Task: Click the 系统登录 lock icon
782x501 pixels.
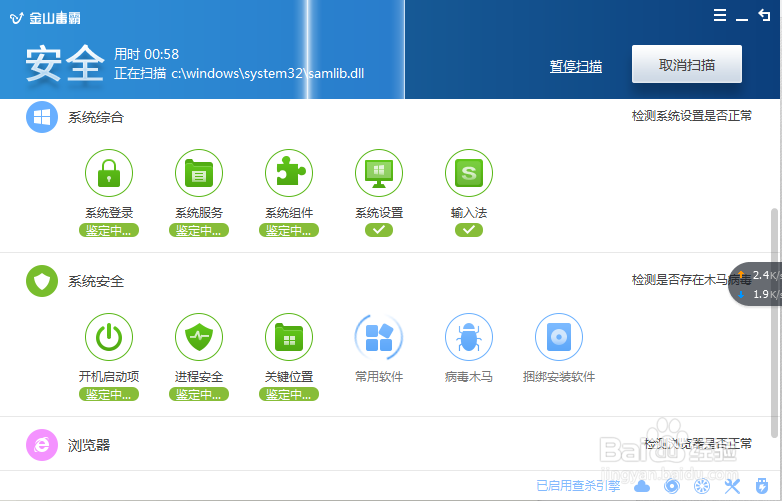Action: coord(109,173)
